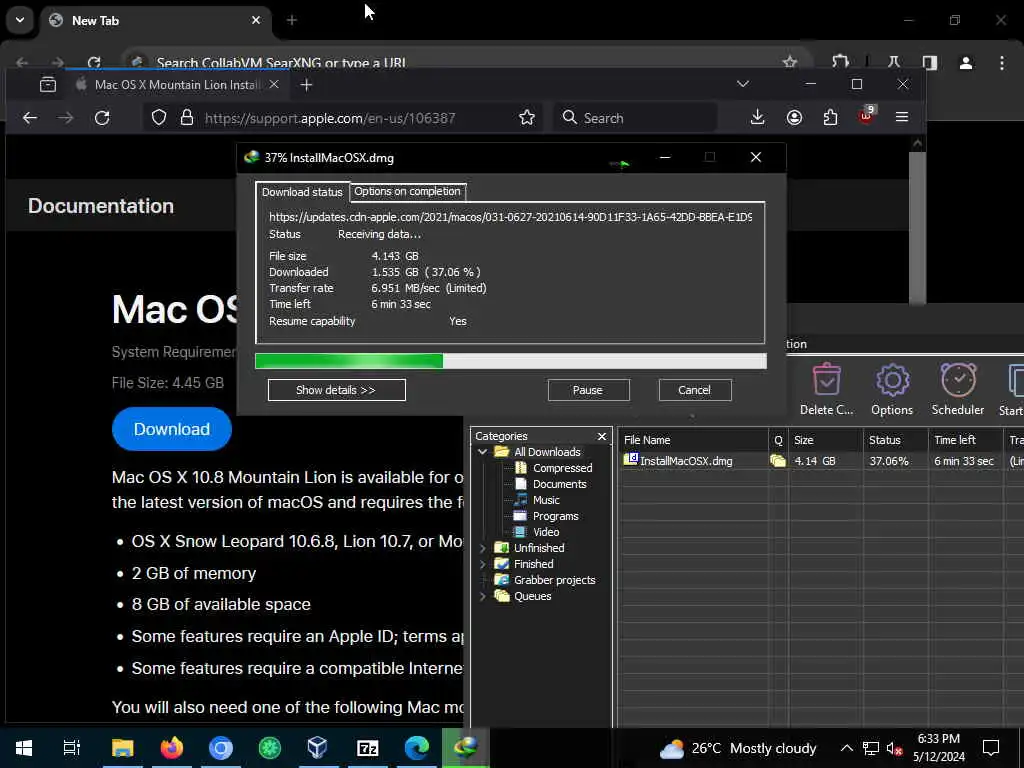Expand Unfinished category node
The image size is (1024, 768).
[x=483, y=548]
